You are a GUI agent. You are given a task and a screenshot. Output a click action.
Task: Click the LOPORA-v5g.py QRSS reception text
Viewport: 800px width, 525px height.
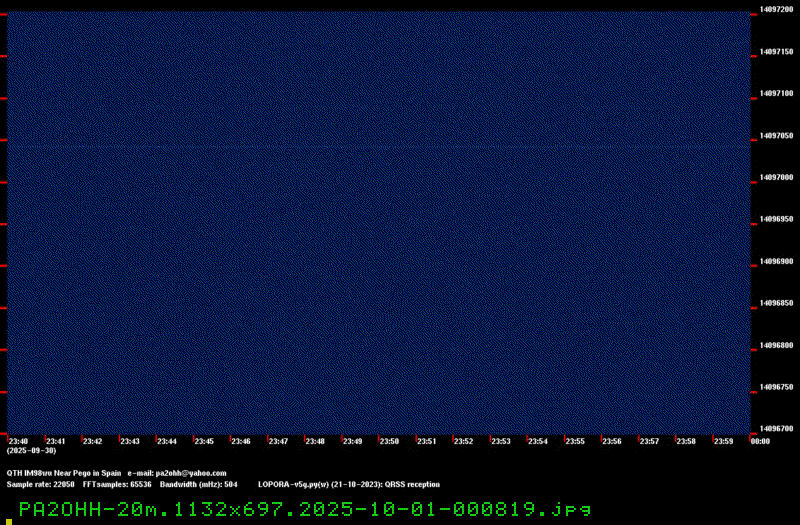349,485
